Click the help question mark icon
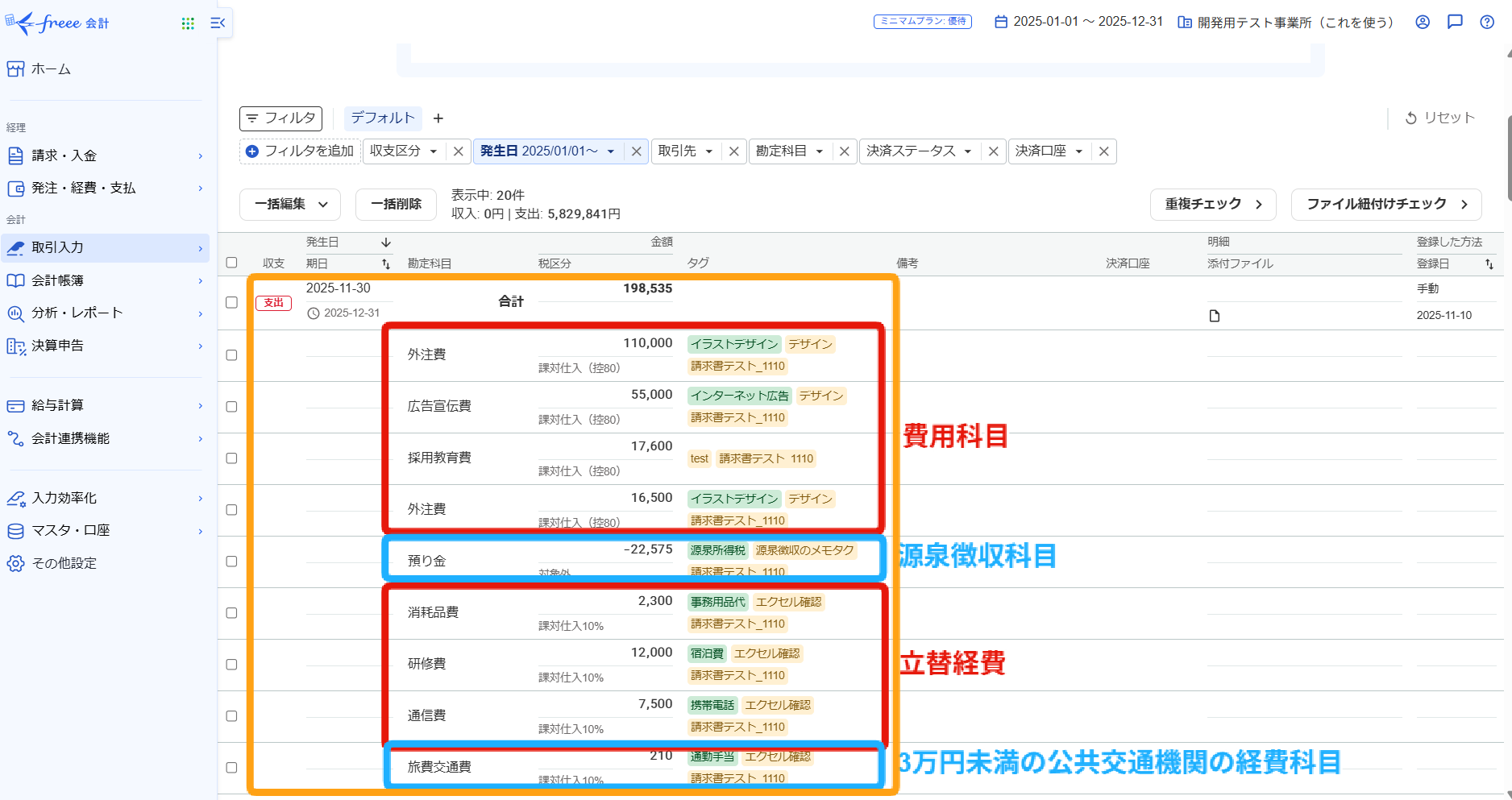Viewport: 1512px width, 800px height. 1487,22
